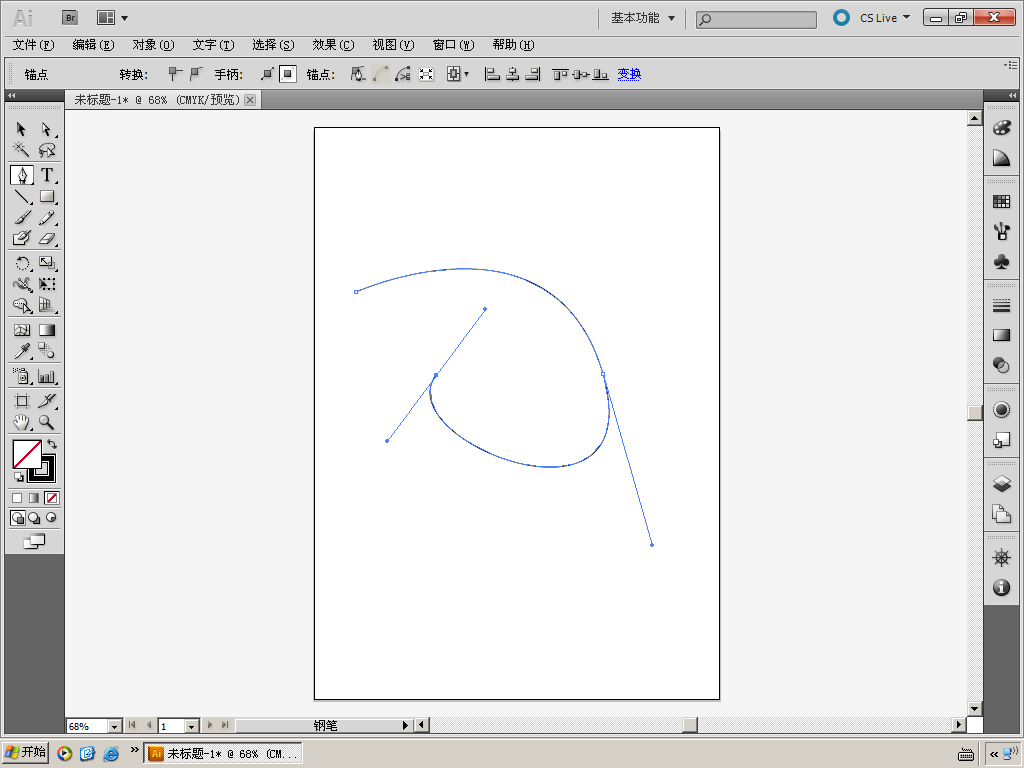
Task: Open the 对象 menu
Action: pyautogui.click(x=152, y=45)
